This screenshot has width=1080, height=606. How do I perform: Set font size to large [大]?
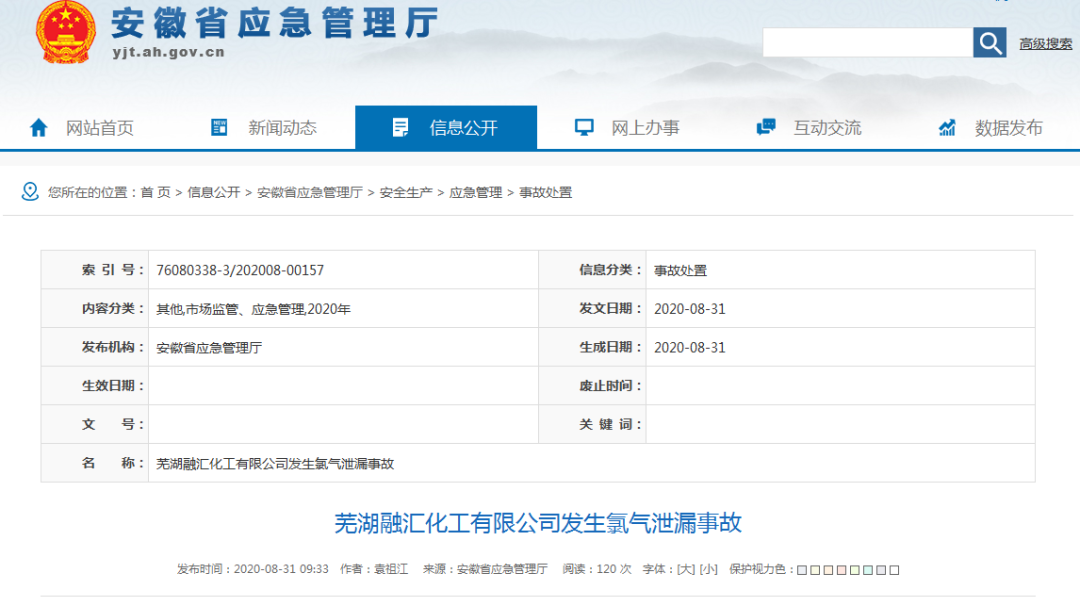point(686,569)
